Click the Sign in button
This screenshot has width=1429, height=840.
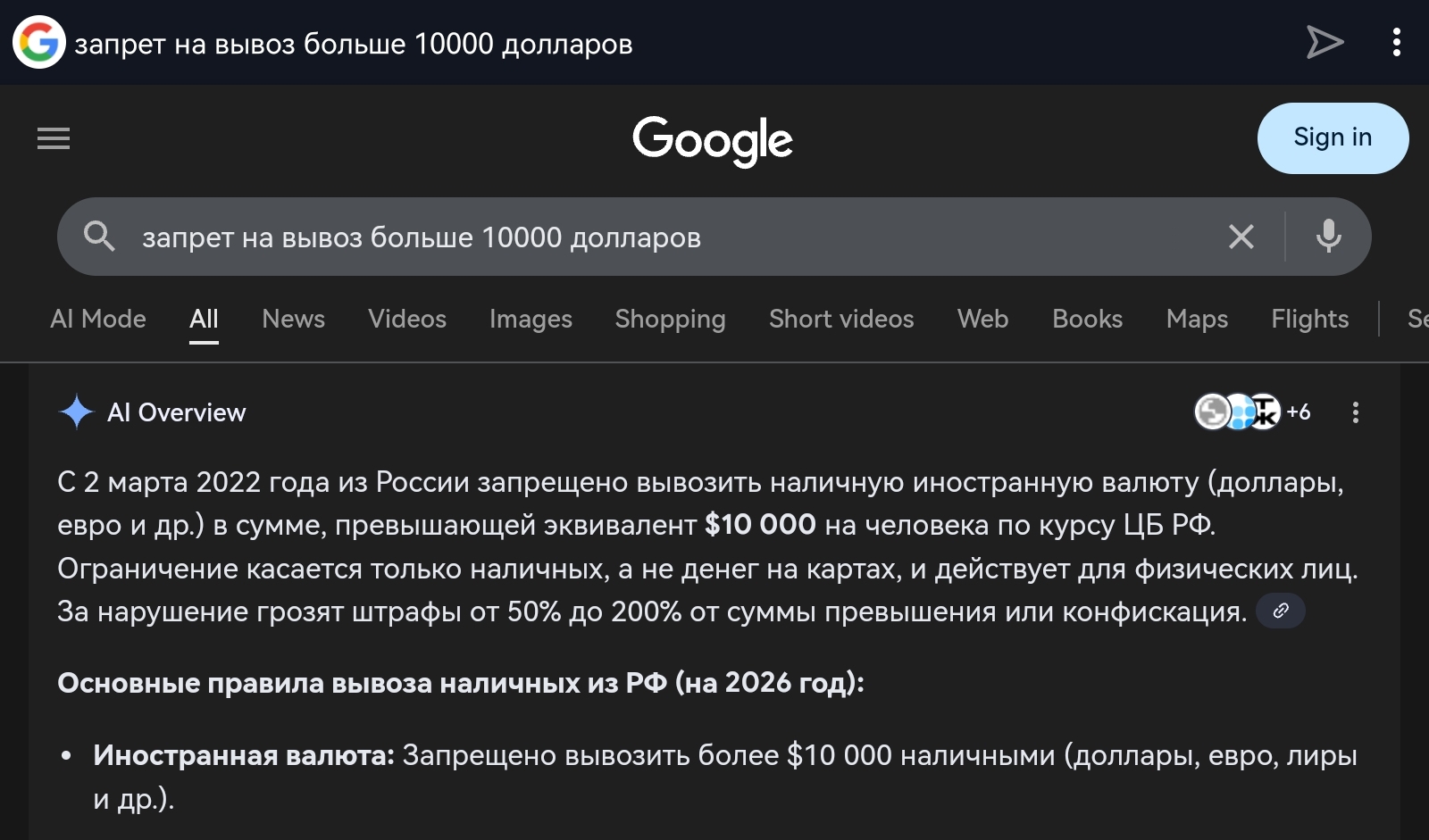pos(1333,137)
